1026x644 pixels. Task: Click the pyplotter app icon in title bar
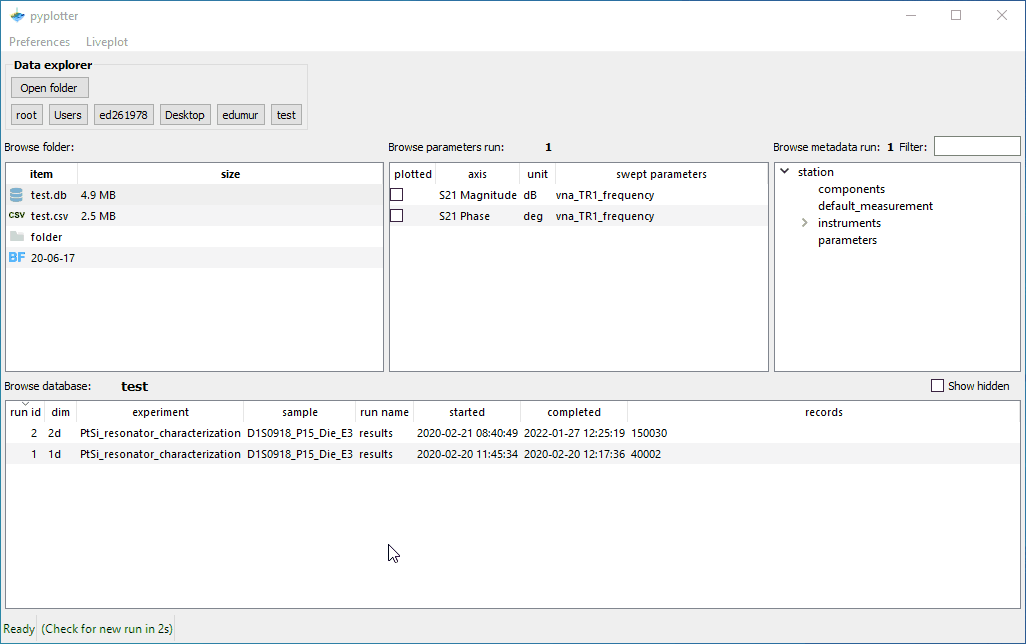point(18,16)
